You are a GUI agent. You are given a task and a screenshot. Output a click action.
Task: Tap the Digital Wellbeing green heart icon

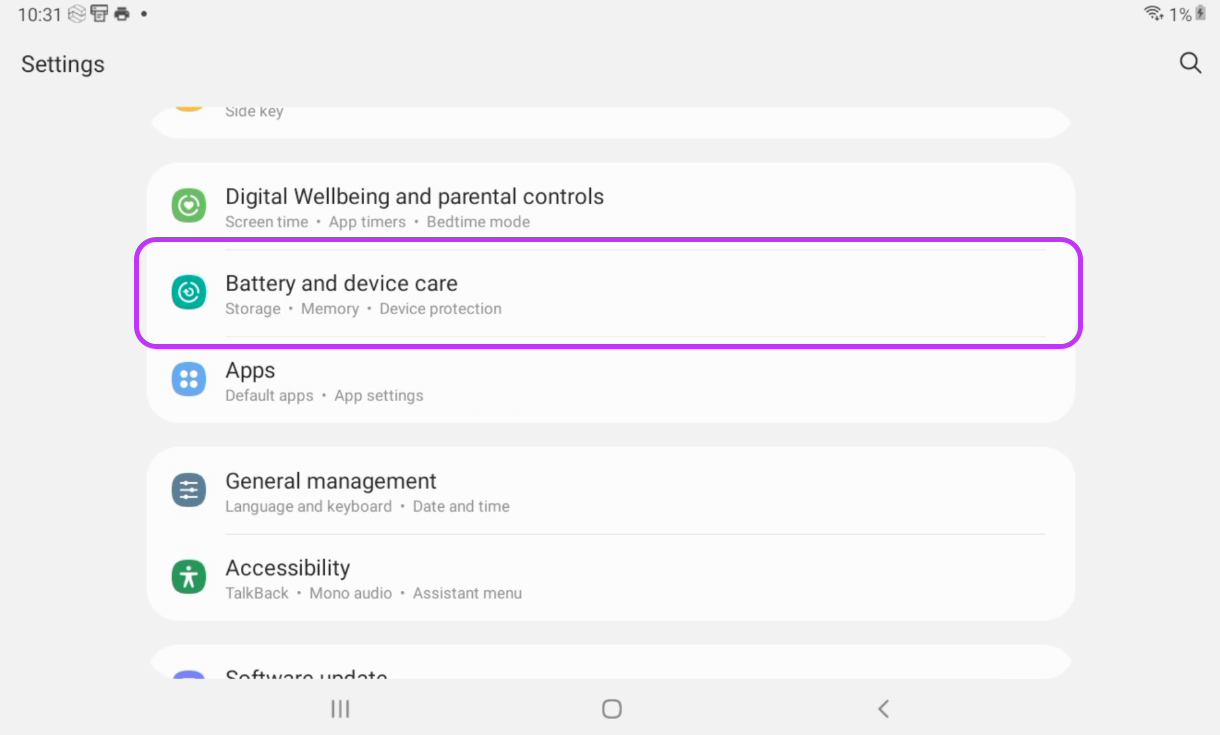pos(188,206)
